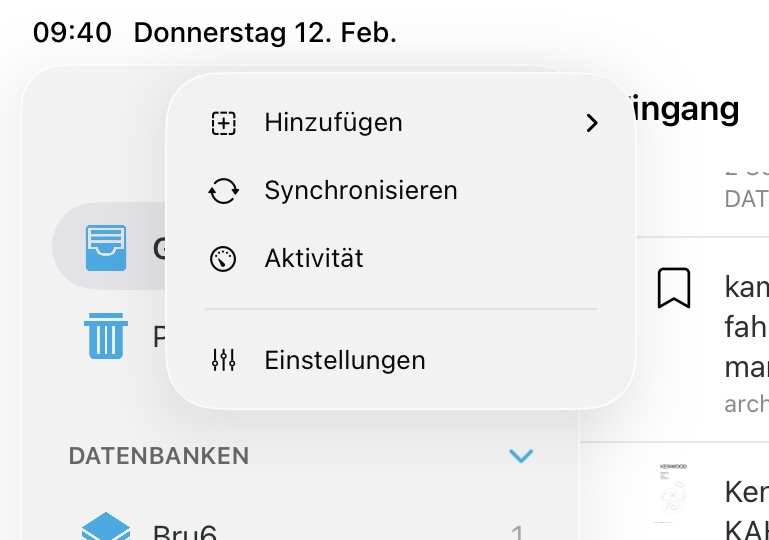Click the Aktivität gauge icon
This screenshot has height=540, width=769.
pos(223,259)
